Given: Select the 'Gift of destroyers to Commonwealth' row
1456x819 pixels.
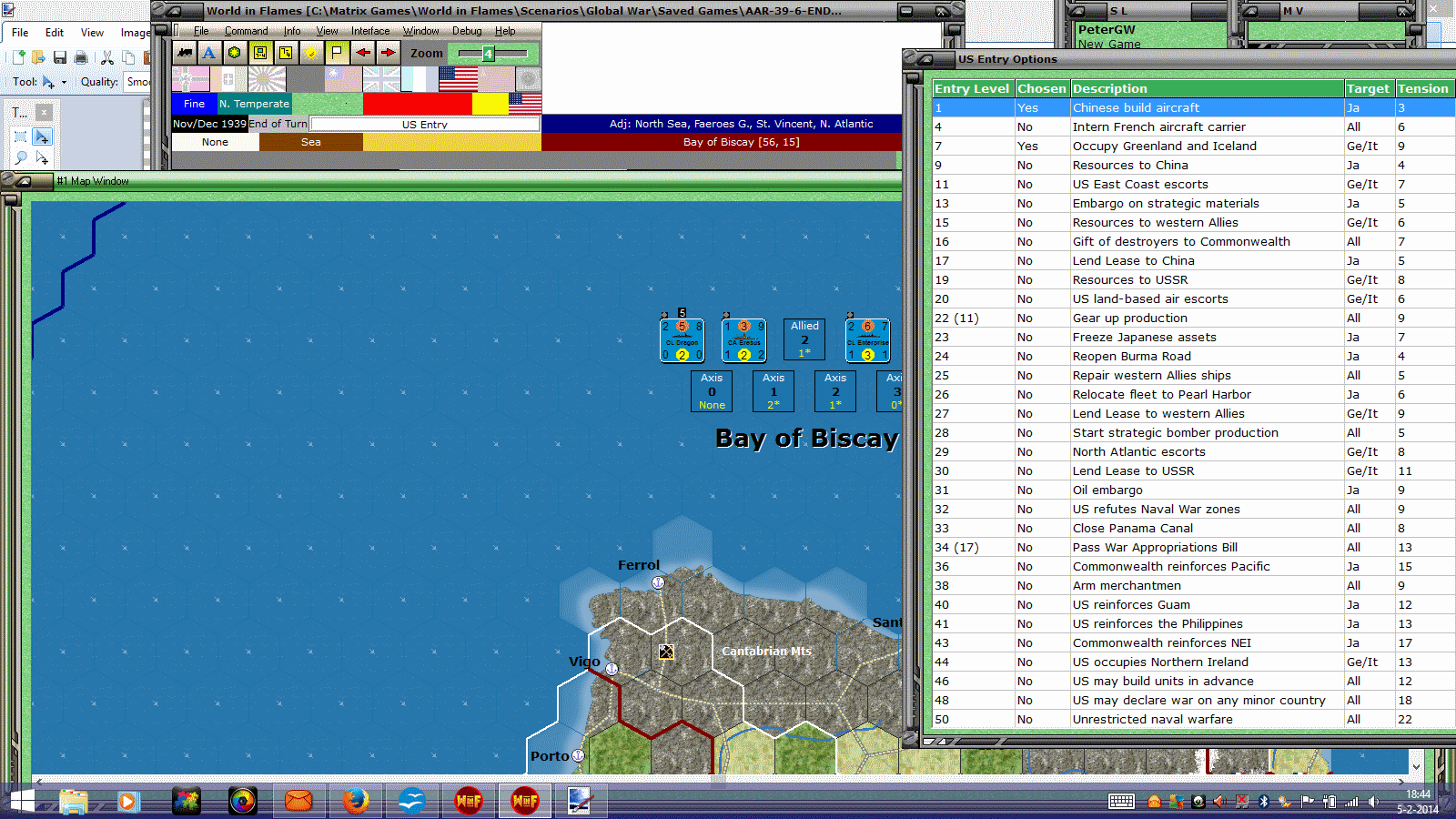Looking at the screenshot, I should (x=1193, y=241).
